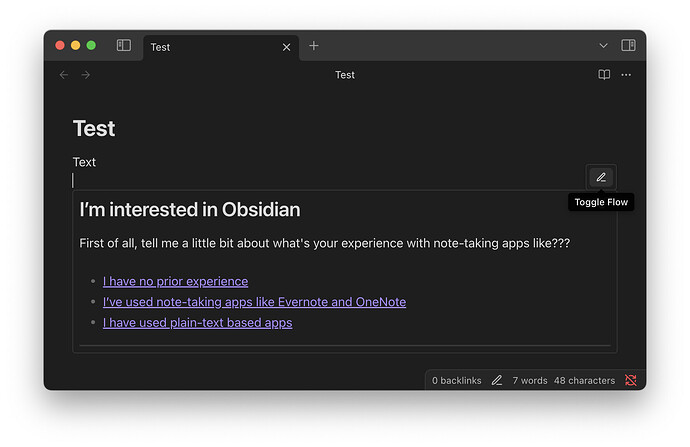
Task: Close the Test tab
Action: coord(286,47)
